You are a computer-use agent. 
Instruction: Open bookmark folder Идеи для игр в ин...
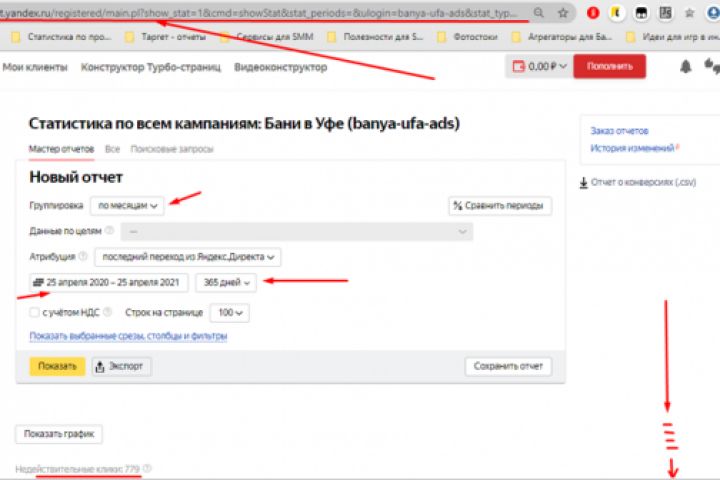(x=674, y=37)
